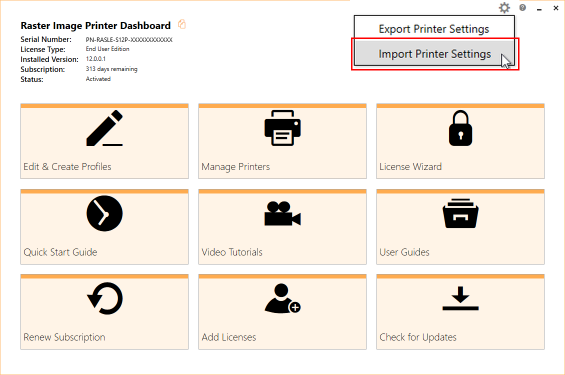Click the 'Subscription:' label
Screen dimensions: 565x375
pos(43,69)
